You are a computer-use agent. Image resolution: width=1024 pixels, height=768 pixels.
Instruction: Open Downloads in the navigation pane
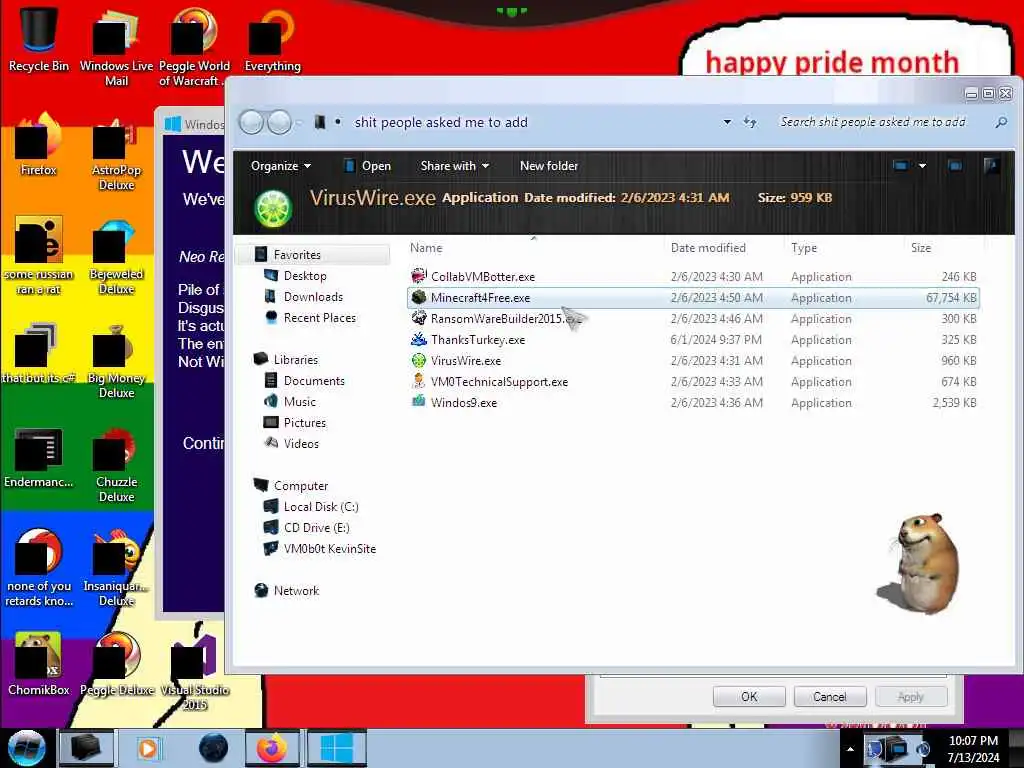click(x=313, y=296)
